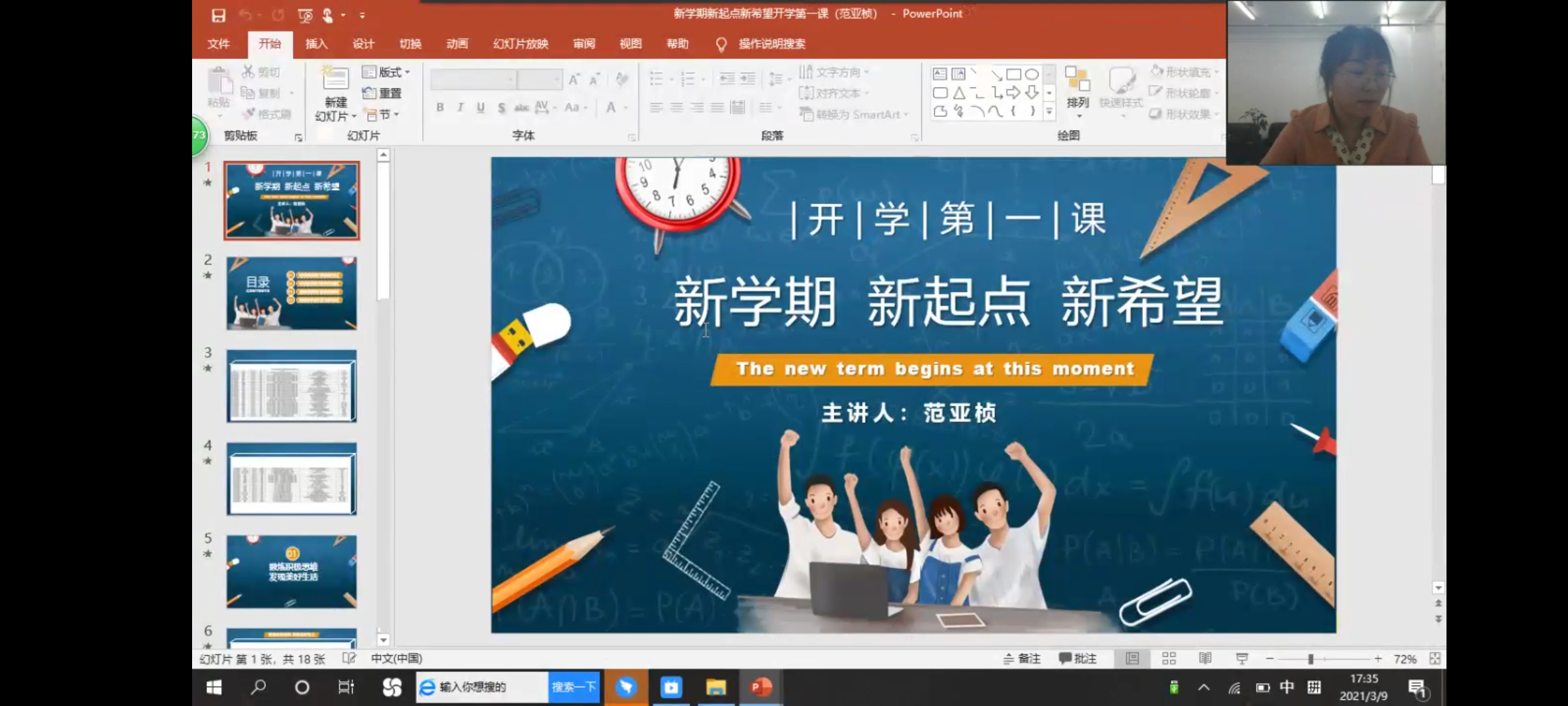Viewport: 1568px width, 706px height.
Task: Expand the shapes gallery more arrow
Action: point(1049,112)
